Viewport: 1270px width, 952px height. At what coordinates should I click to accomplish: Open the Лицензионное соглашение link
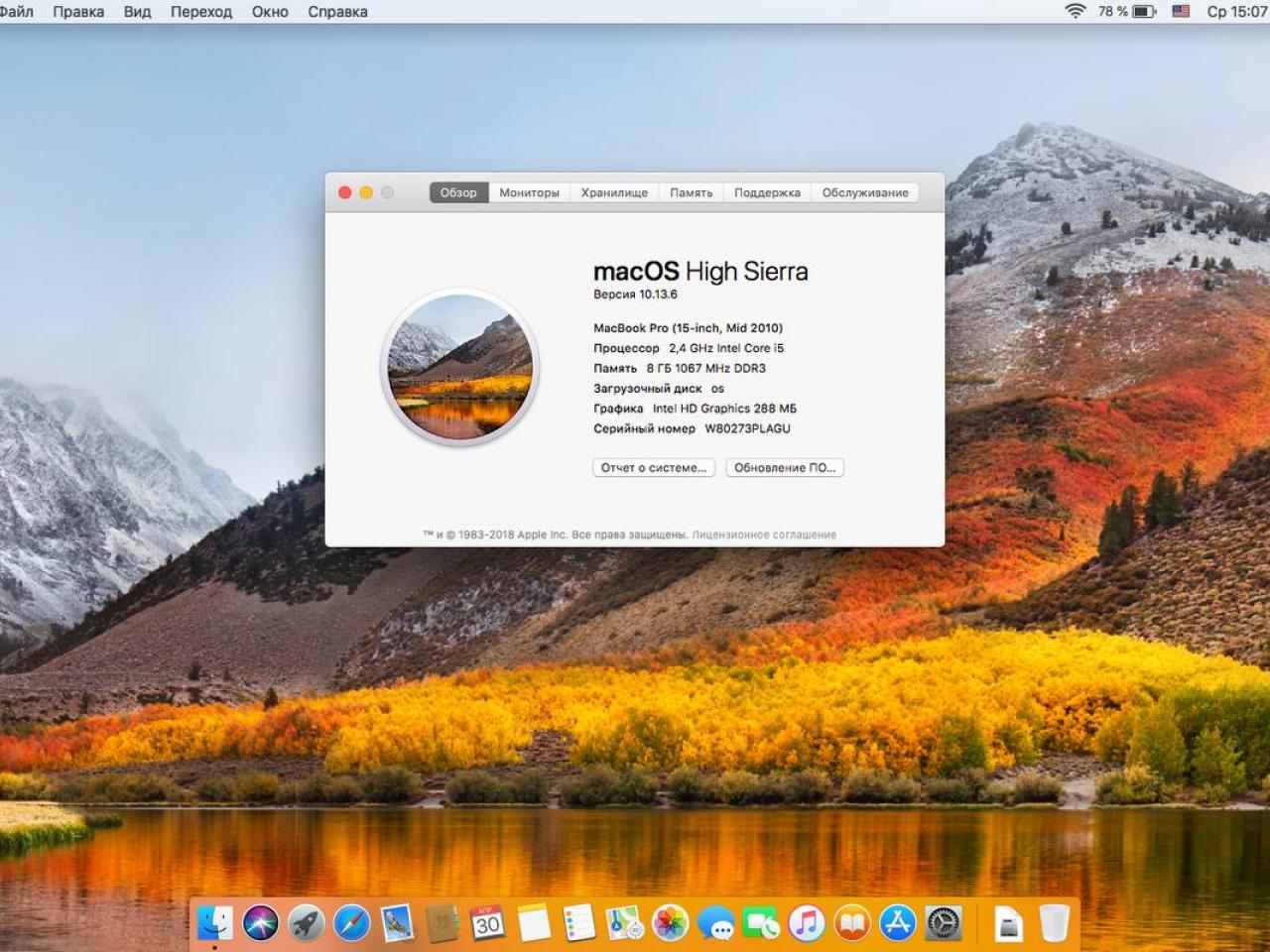pos(764,535)
